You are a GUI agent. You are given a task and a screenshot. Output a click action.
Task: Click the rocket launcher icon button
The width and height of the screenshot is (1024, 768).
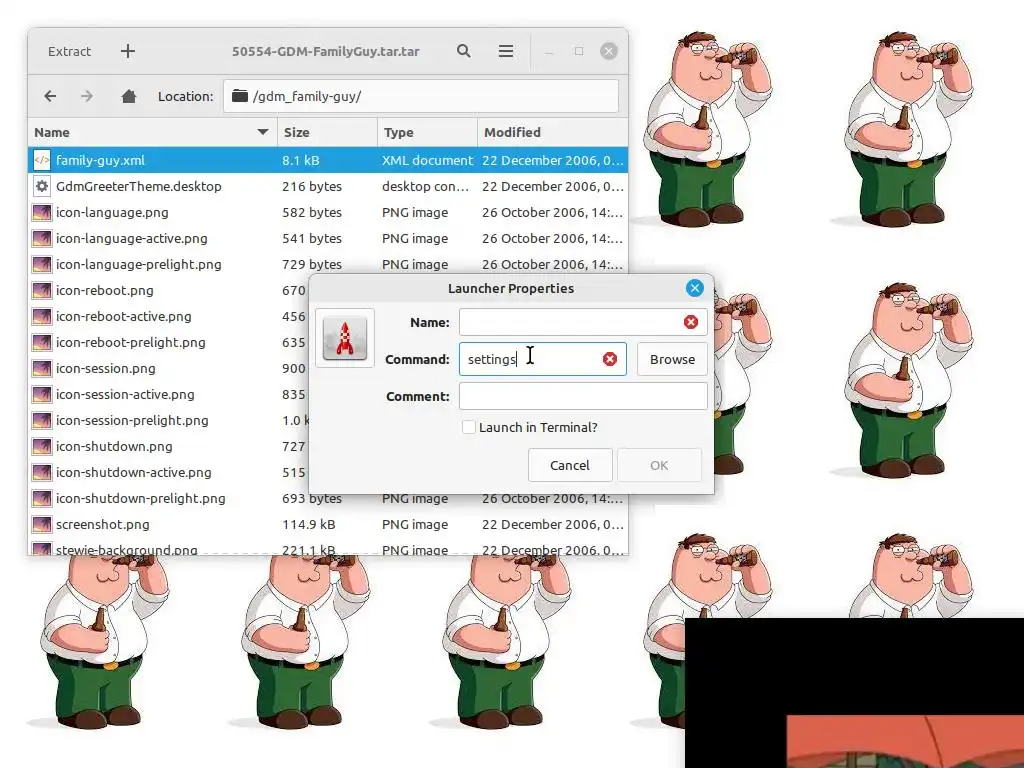click(345, 338)
